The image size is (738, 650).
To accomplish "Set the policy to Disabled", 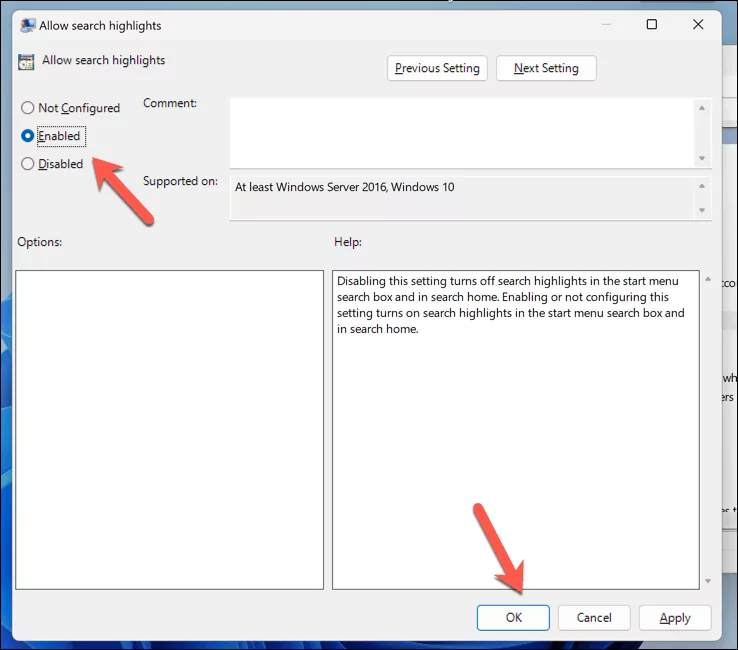I will click(28, 164).
